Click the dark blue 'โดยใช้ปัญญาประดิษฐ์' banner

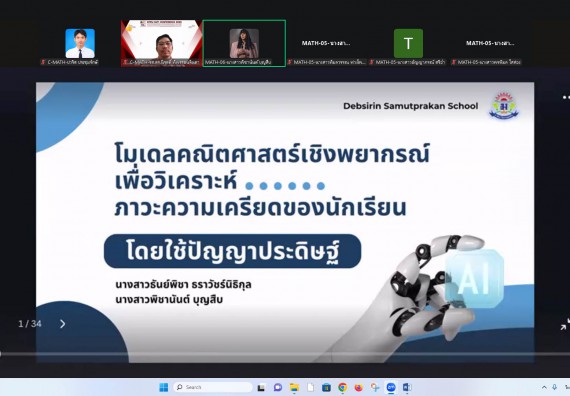[233, 251]
